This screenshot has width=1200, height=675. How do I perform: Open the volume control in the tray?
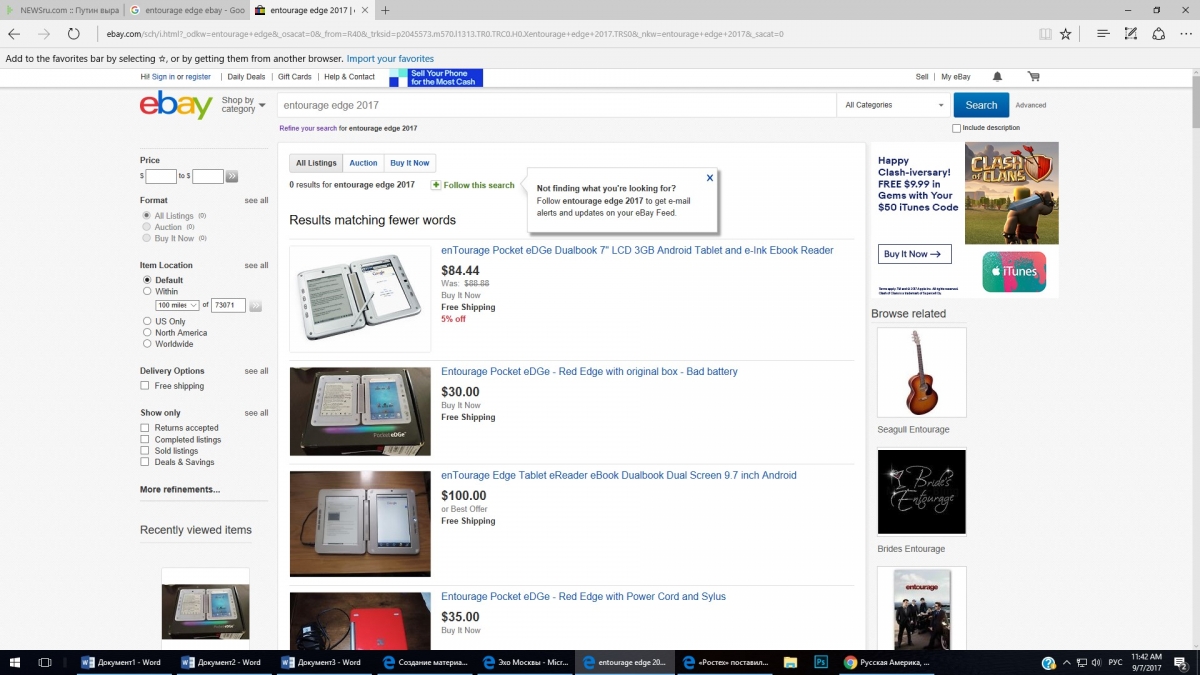coord(1098,662)
